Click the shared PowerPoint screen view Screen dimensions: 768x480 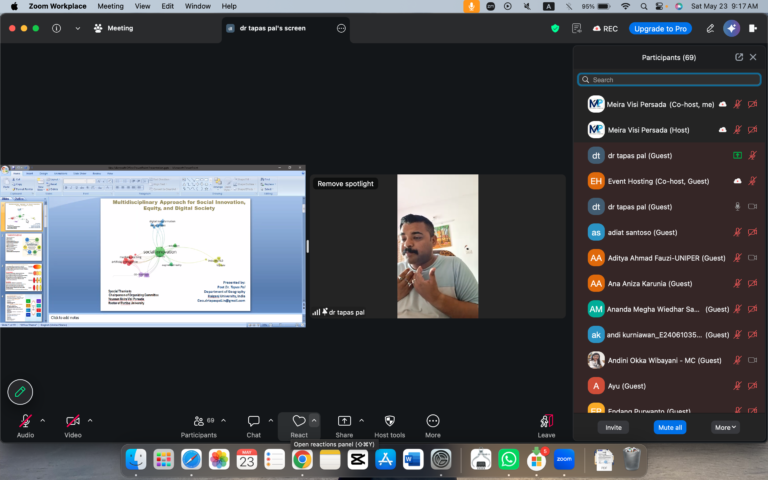click(x=153, y=246)
